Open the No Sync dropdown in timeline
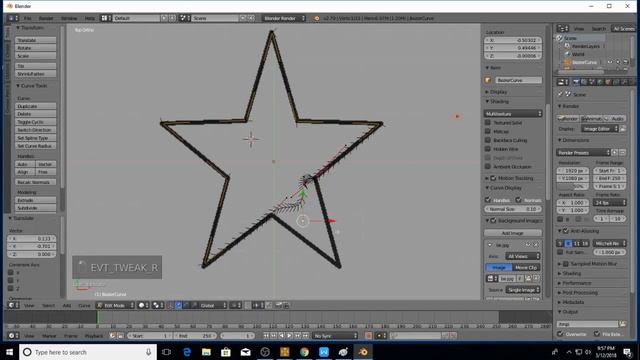 tap(335, 336)
